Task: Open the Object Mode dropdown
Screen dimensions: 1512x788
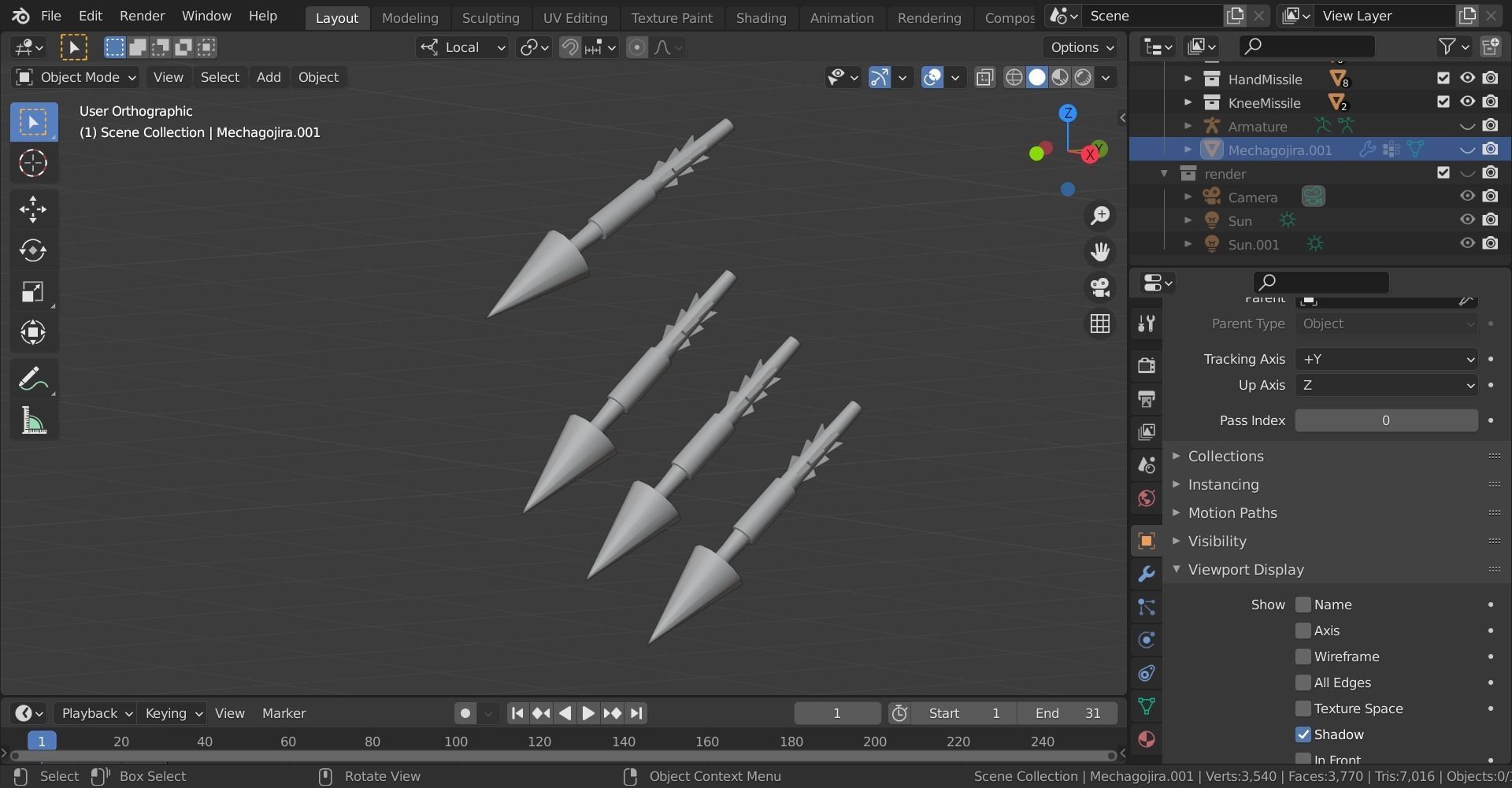Action: point(76,77)
